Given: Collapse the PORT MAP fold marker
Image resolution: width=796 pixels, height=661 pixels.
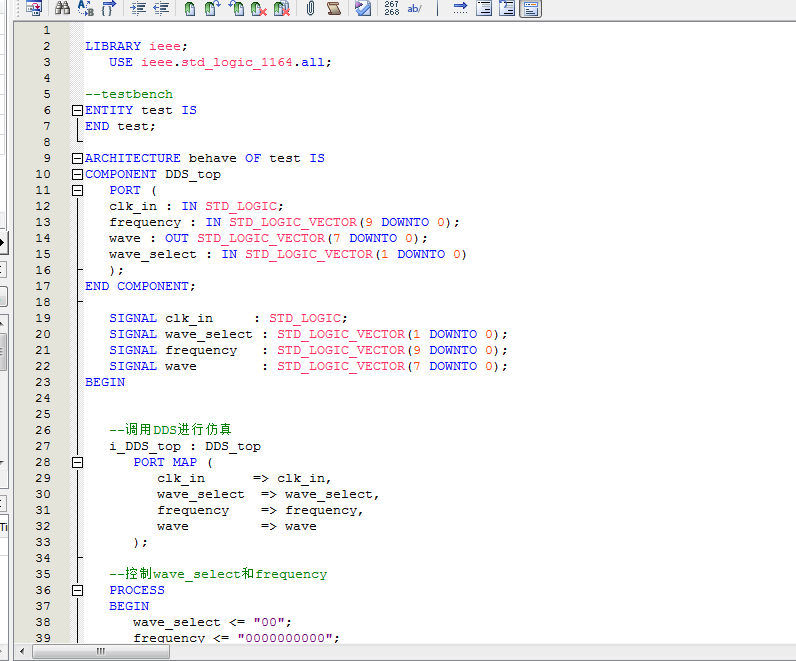Looking at the screenshot, I should 77,462.
